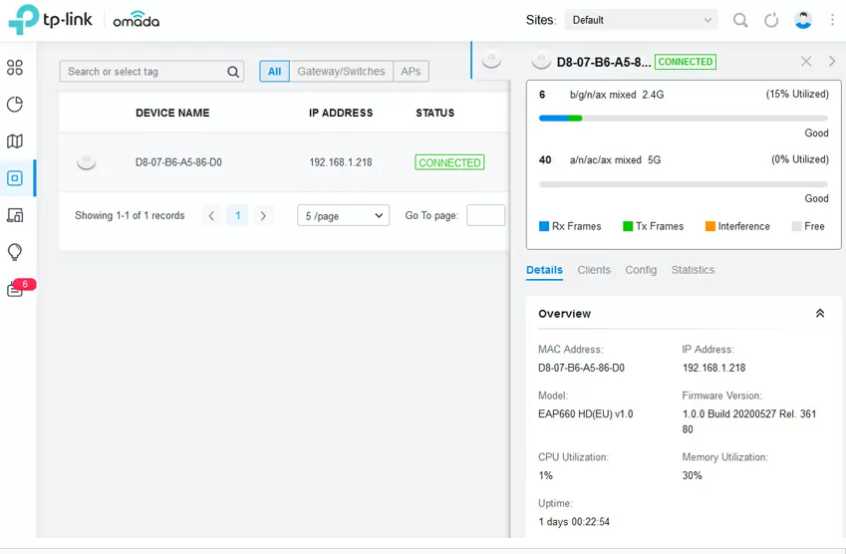The height and width of the screenshot is (554, 846).
Task: Open the 5 /page dropdown
Action: (x=343, y=216)
